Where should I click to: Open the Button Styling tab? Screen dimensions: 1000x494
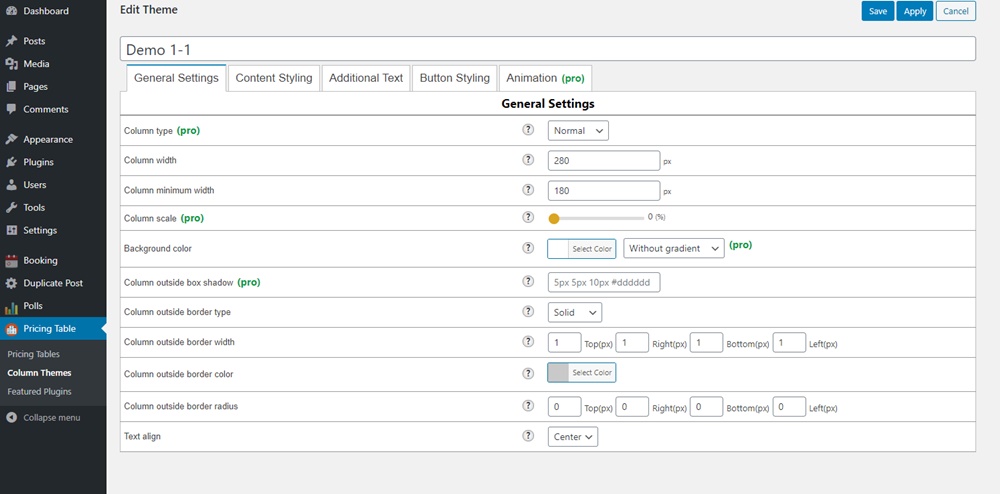(455, 78)
